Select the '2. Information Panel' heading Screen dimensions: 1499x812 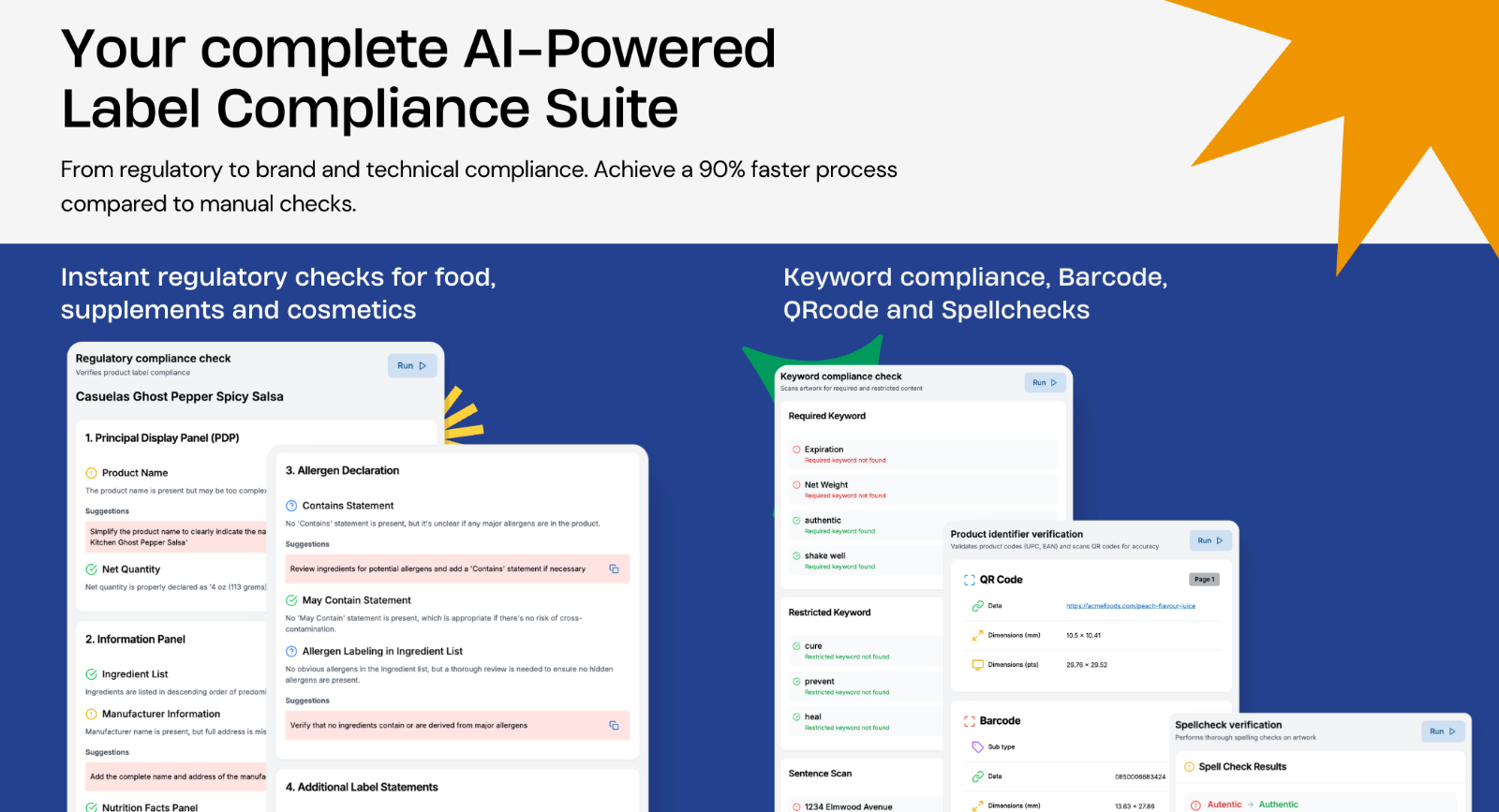point(135,640)
